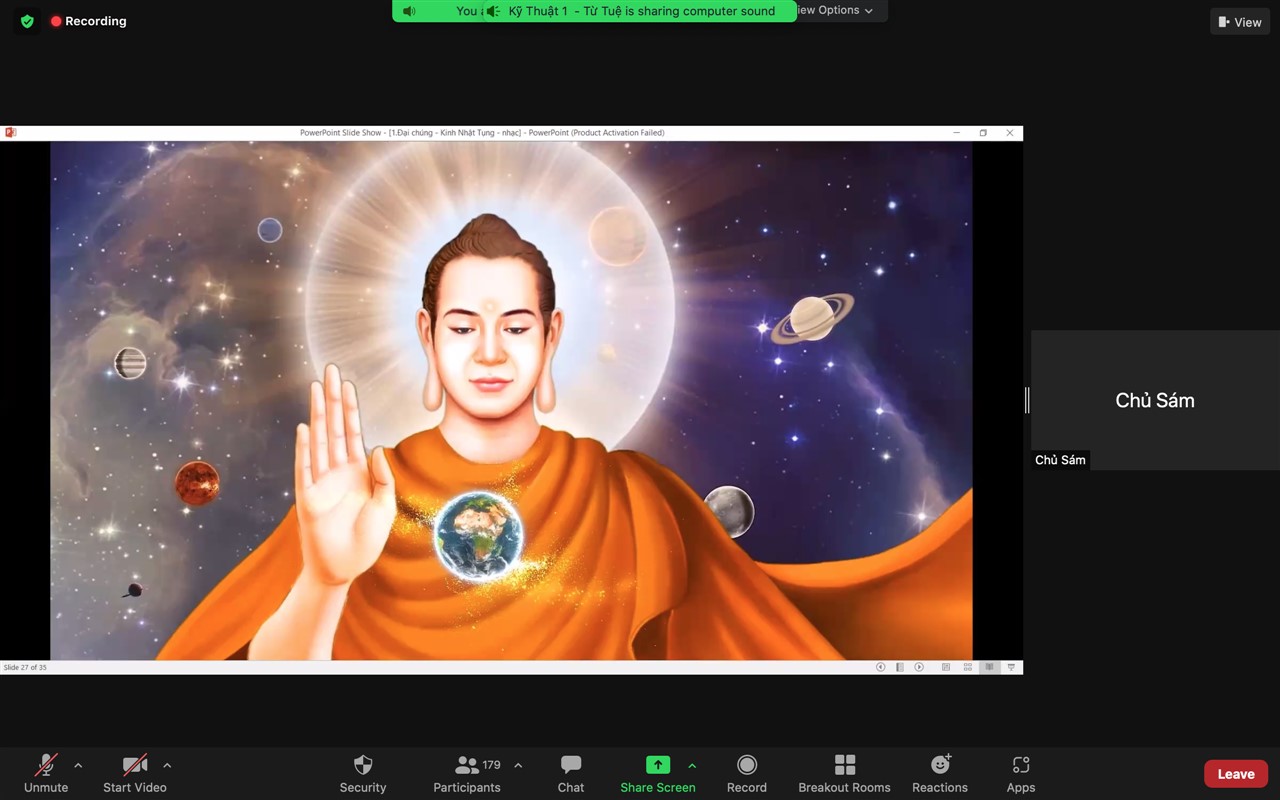Image resolution: width=1280 pixels, height=800 pixels.
Task: Click the Recording indicator
Action: click(88, 21)
